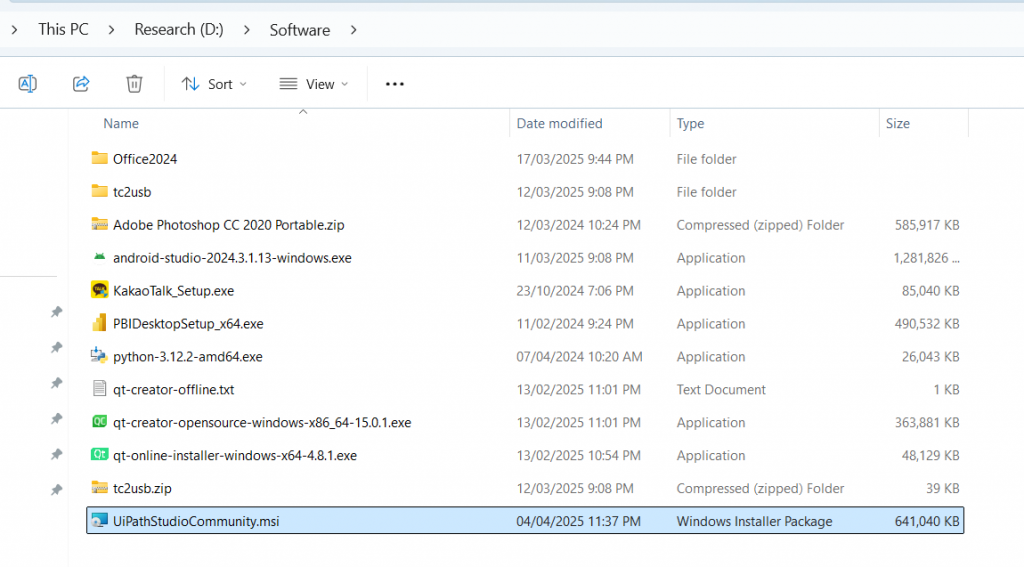Select the tc2usb folder name

click(x=132, y=192)
